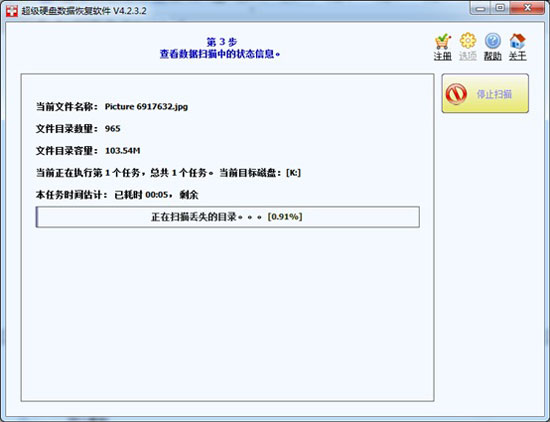Click the 文件目录数量 label
The image size is (550, 422).
click(x=67, y=128)
